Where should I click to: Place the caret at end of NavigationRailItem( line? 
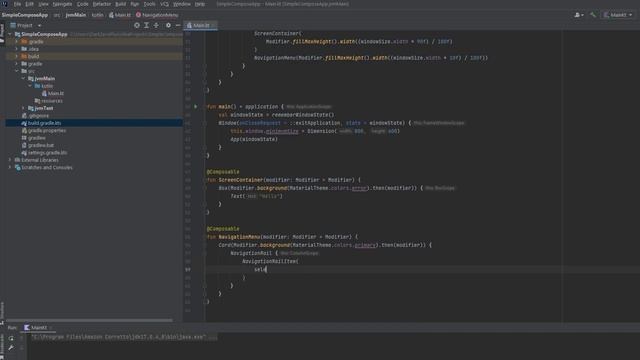pos(299,261)
